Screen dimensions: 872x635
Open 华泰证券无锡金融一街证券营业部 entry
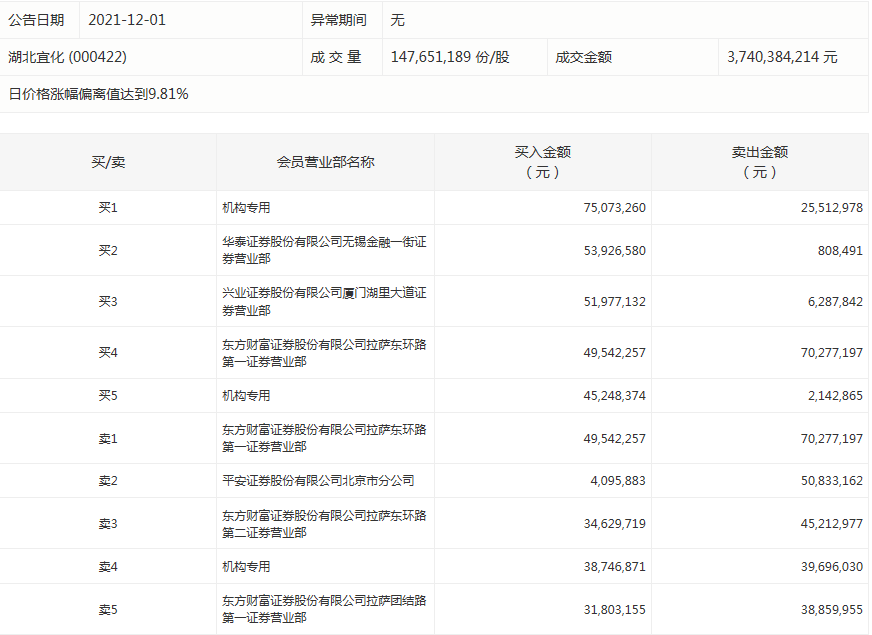click(324, 250)
